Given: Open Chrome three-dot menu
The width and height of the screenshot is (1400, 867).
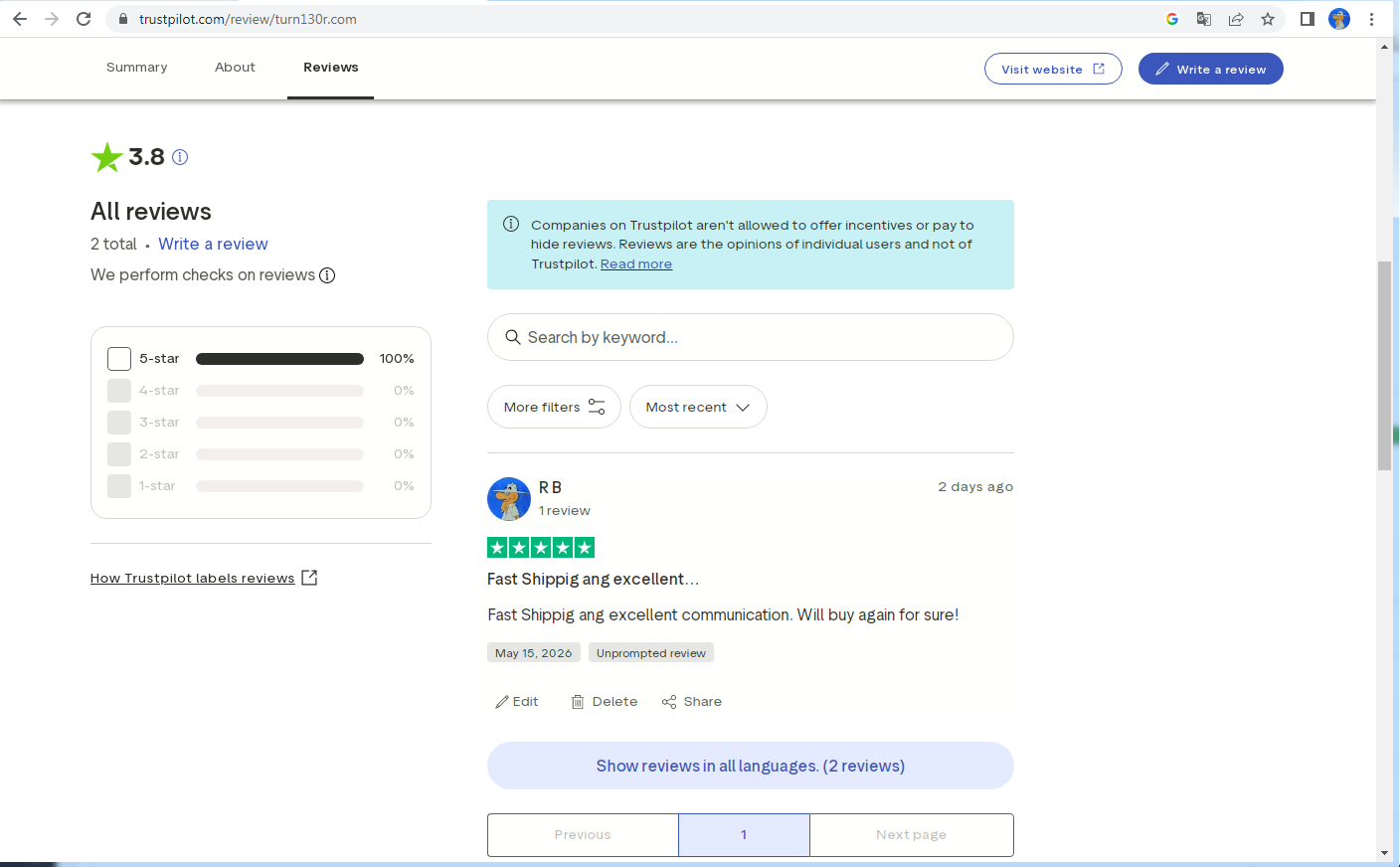Looking at the screenshot, I should (x=1371, y=19).
